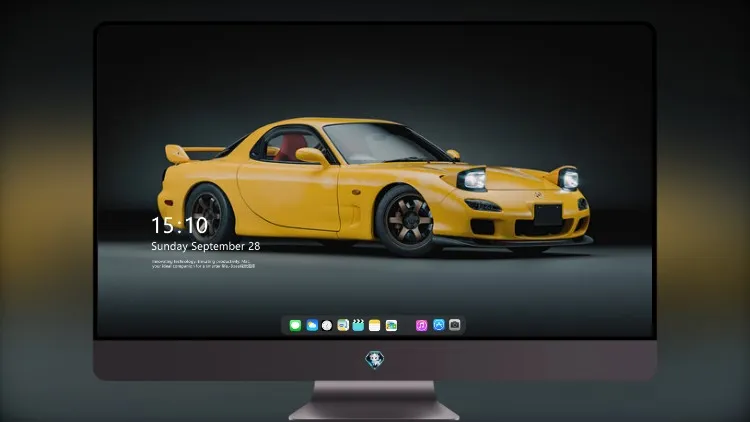Open the gray Camera app in dock
Screen dimensions: 750x422
click(x=455, y=325)
